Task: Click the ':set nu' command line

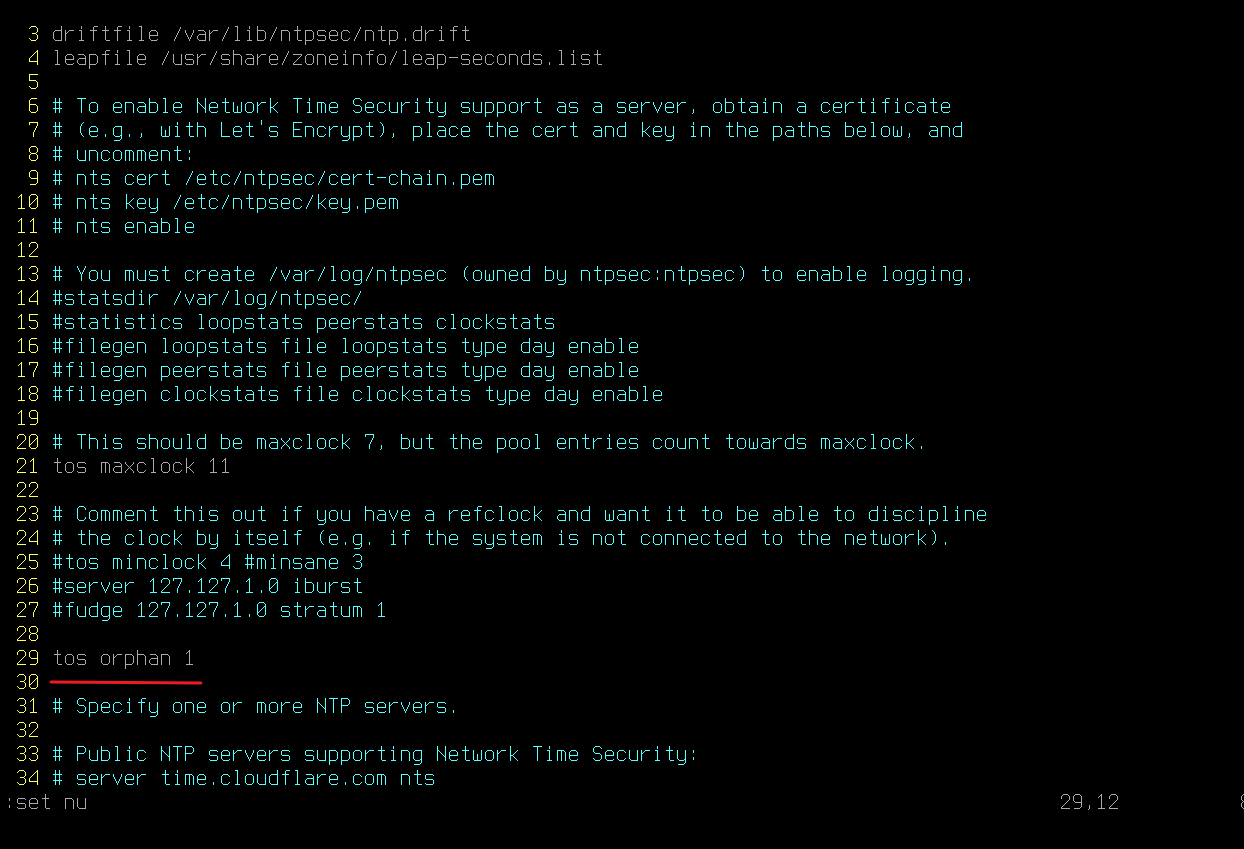Action: [45, 802]
